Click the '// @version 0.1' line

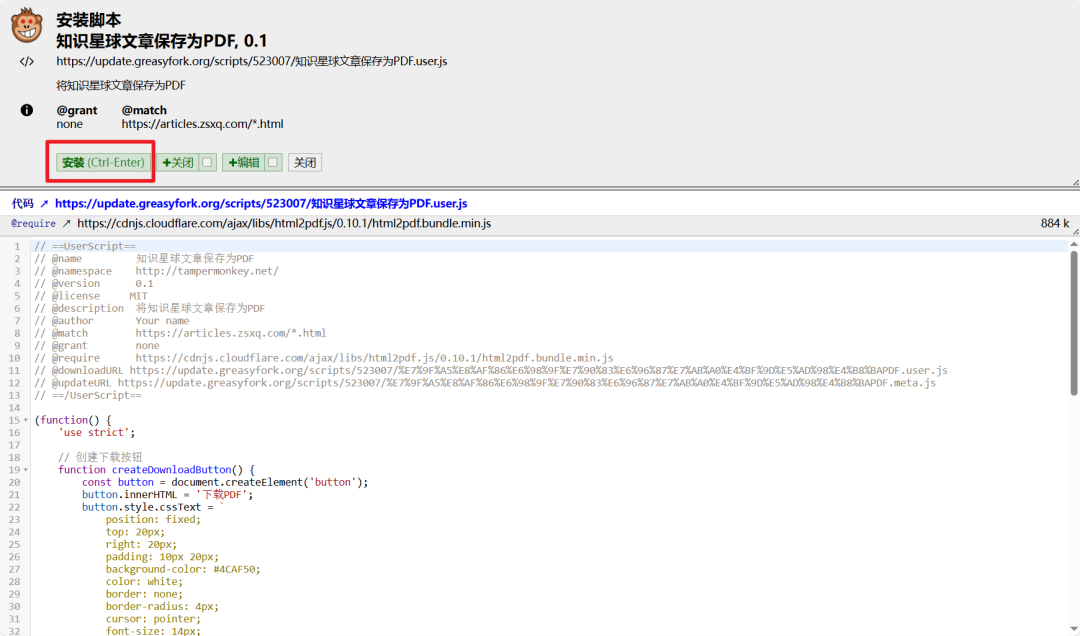(x=94, y=284)
